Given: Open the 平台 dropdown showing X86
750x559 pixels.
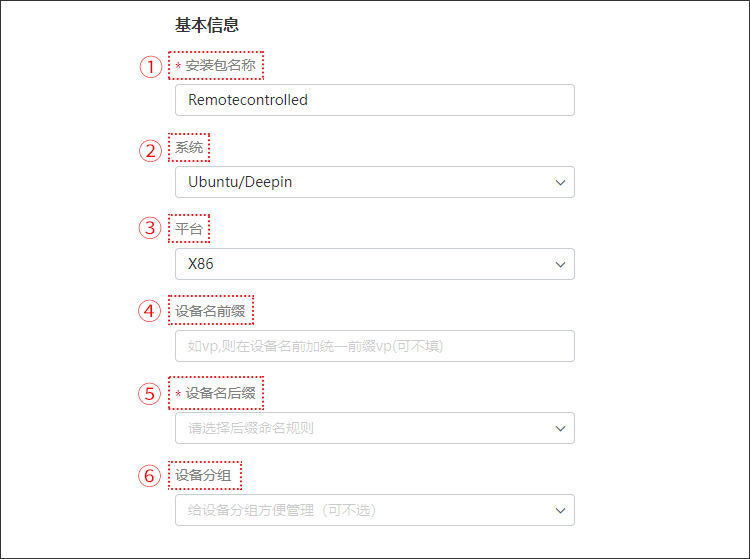Looking at the screenshot, I should pyautogui.click(x=374, y=264).
